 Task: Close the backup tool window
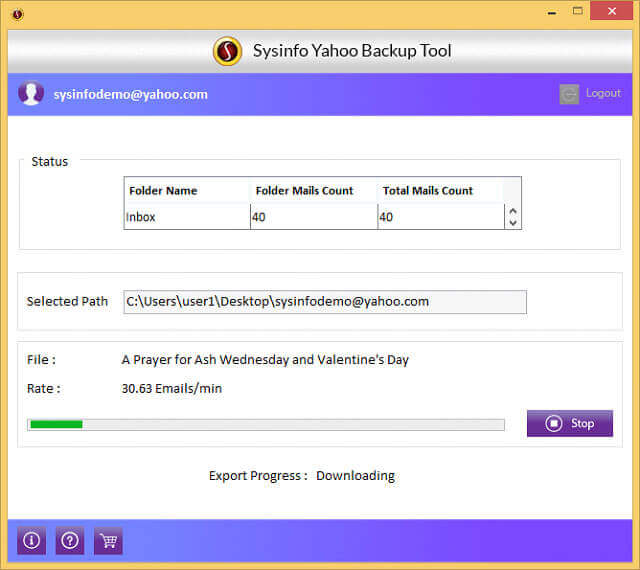click(x=612, y=11)
